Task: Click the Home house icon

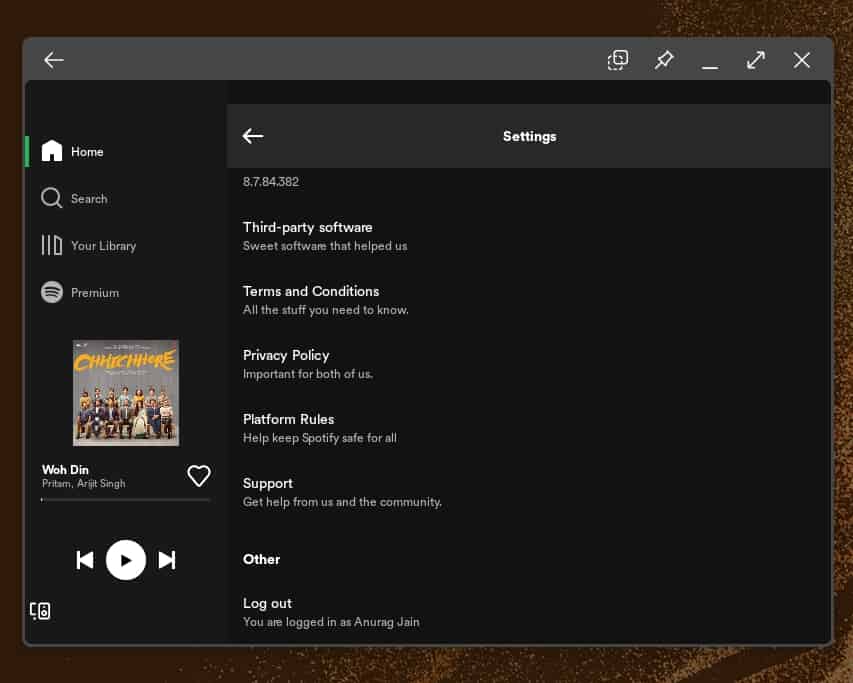Action: point(52,151)
